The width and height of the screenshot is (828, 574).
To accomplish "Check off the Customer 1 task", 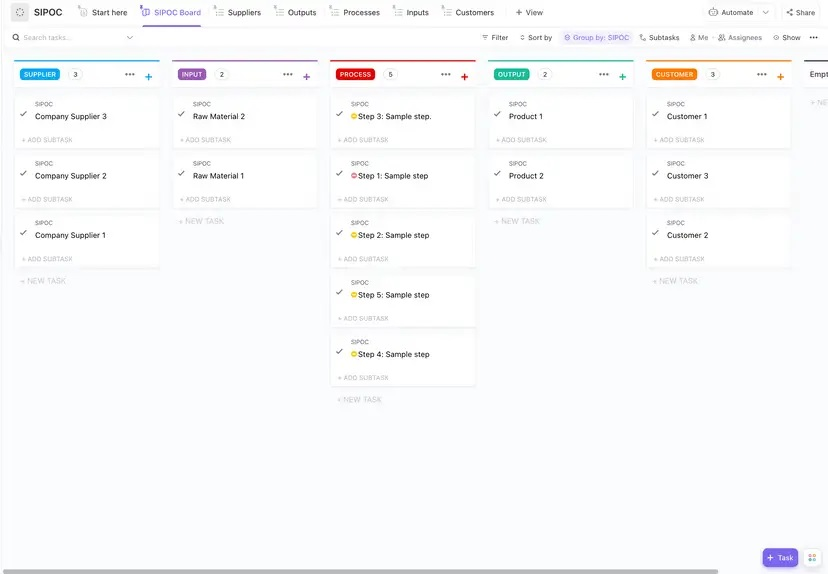I will click(655, 114).
